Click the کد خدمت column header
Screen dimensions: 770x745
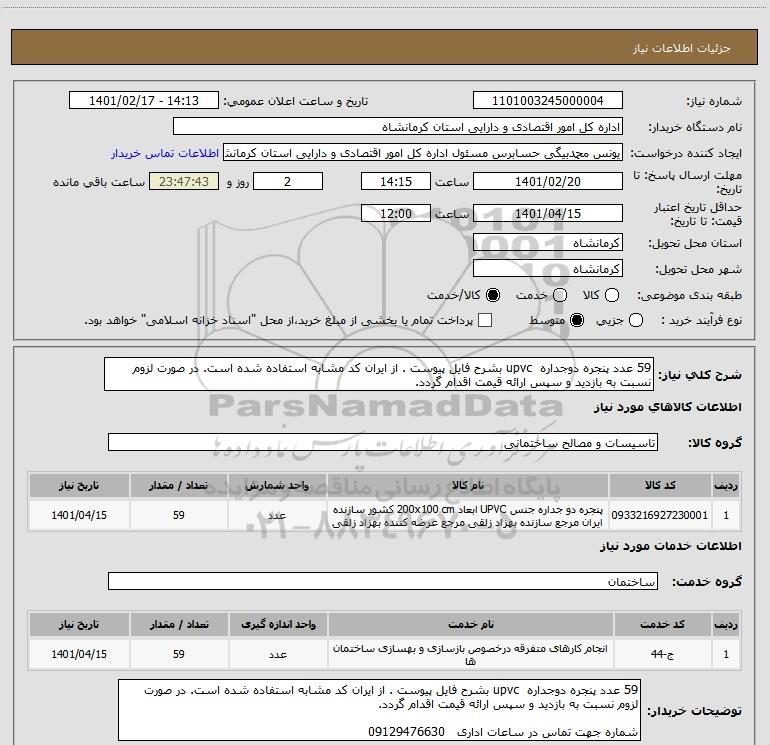(662, 625)
